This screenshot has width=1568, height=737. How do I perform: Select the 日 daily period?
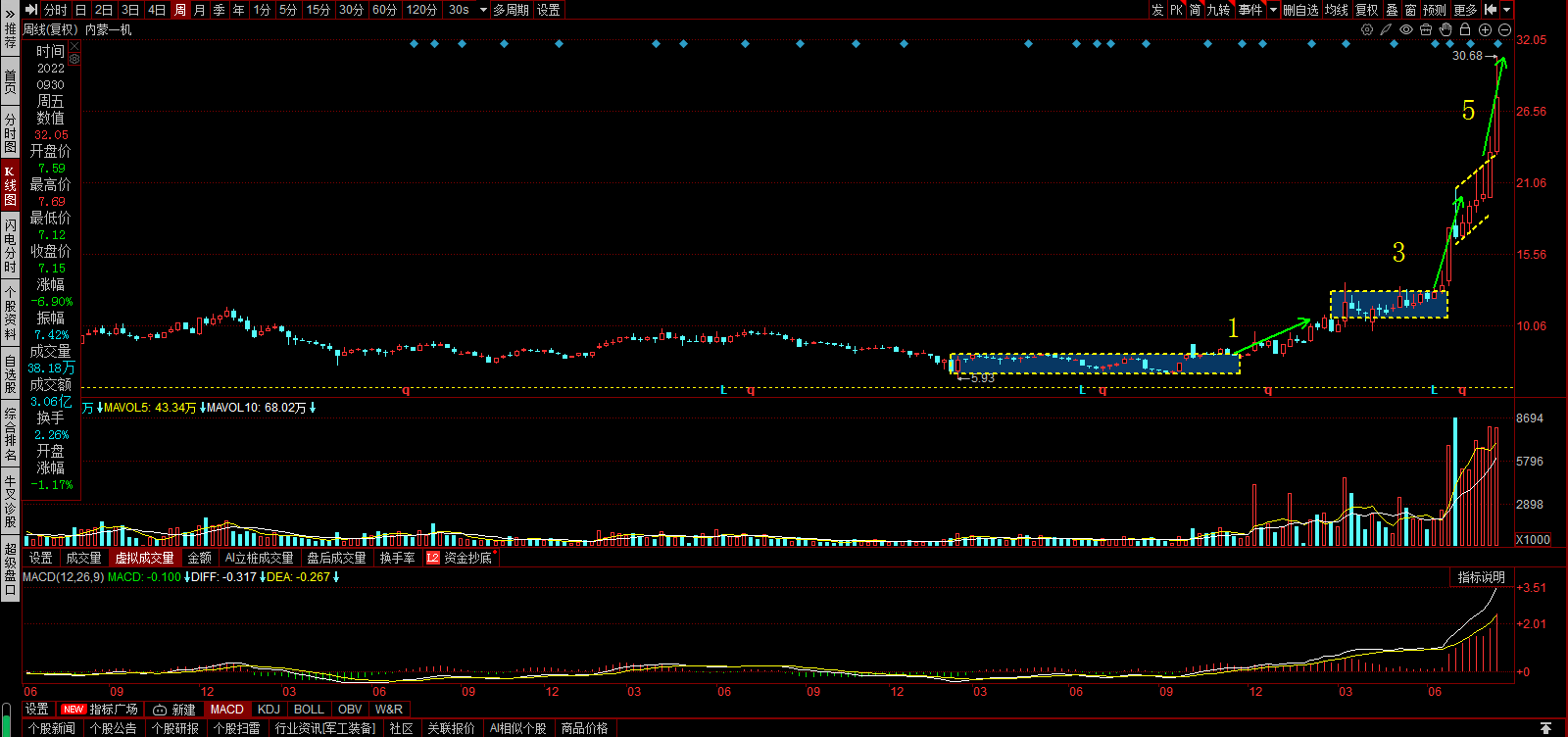pyautogui.click(x=80, y=10)
